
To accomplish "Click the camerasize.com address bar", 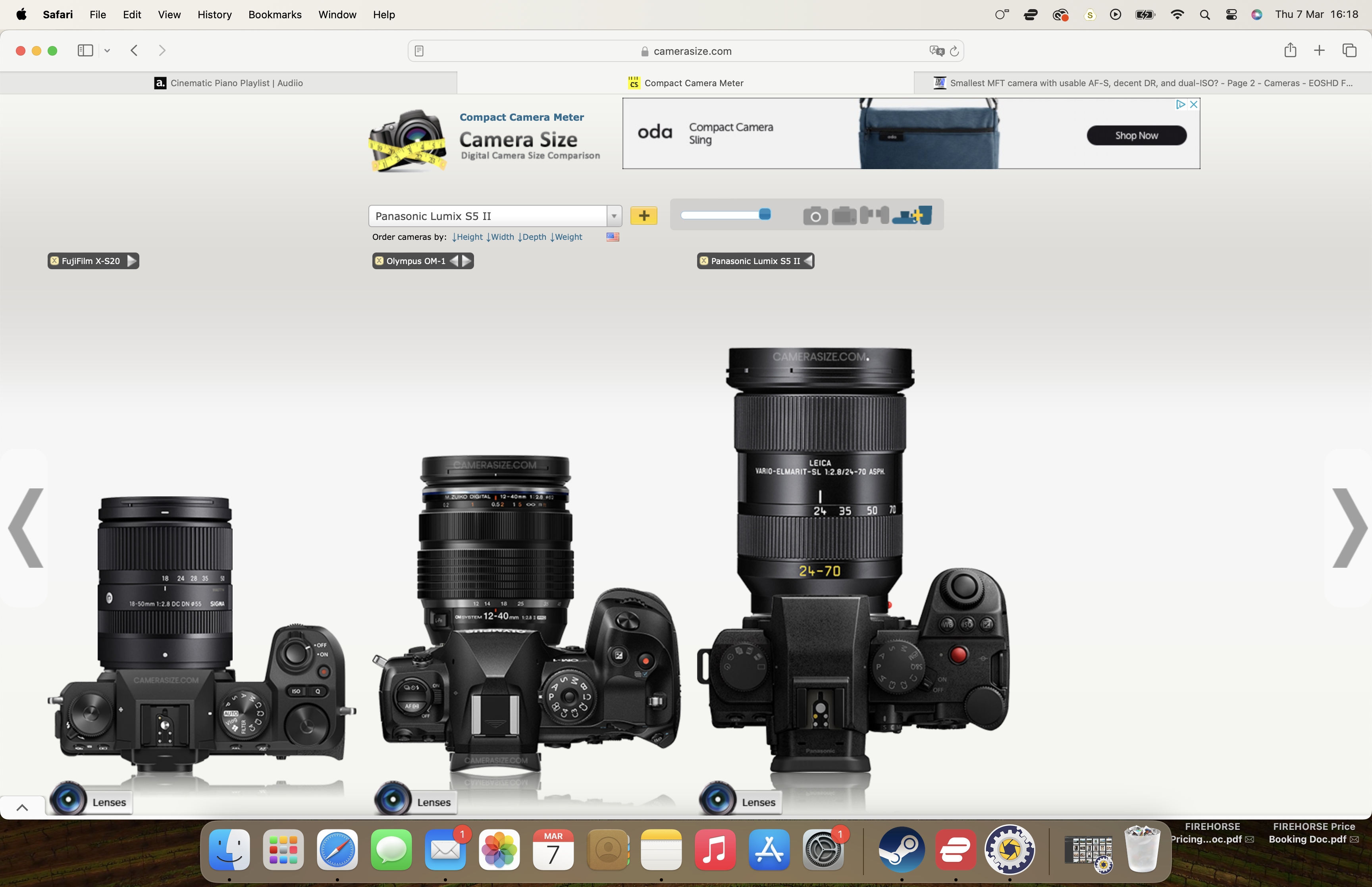I will tap(685, 51).
